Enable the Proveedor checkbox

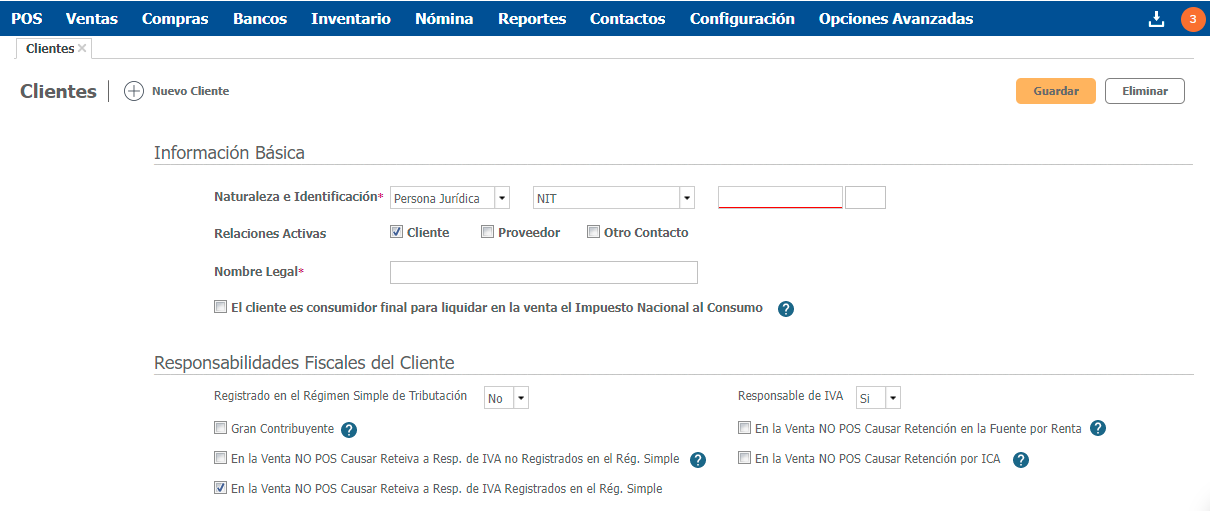point(487,232)
